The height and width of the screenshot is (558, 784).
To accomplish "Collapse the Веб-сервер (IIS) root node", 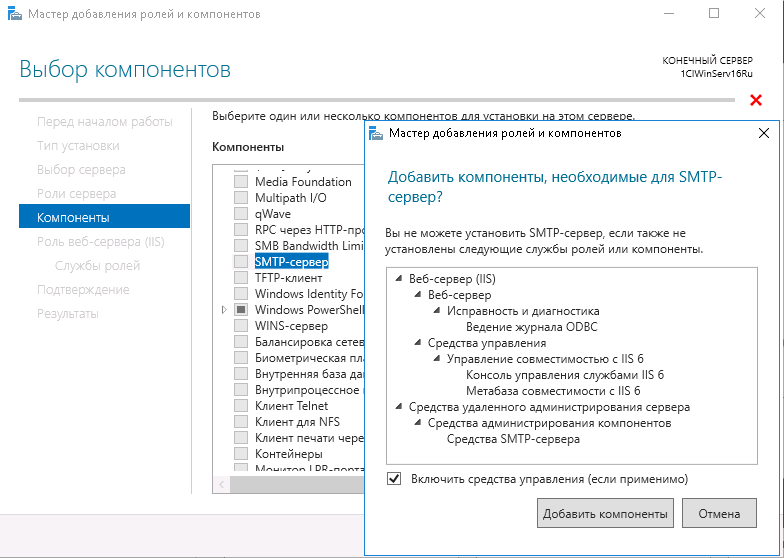I will click(x=398, y=278).
